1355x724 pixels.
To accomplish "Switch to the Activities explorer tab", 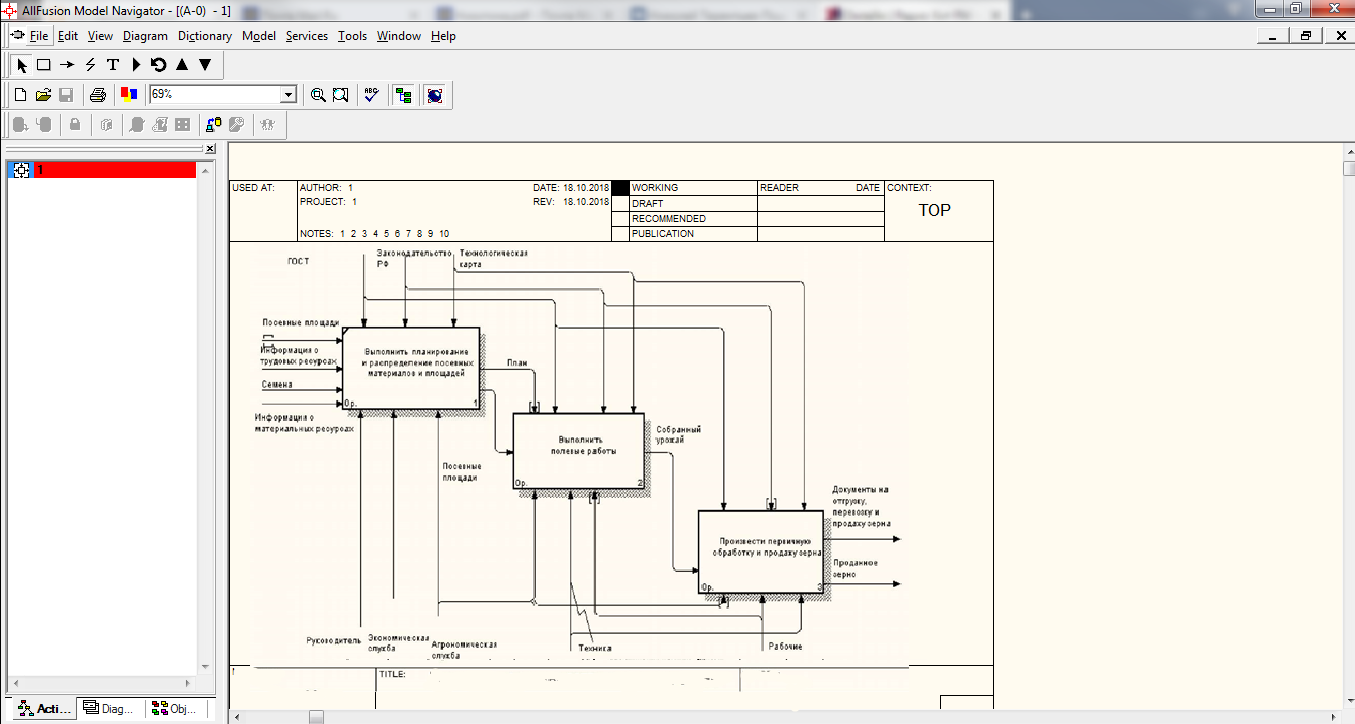I will [x=42, y=708].
